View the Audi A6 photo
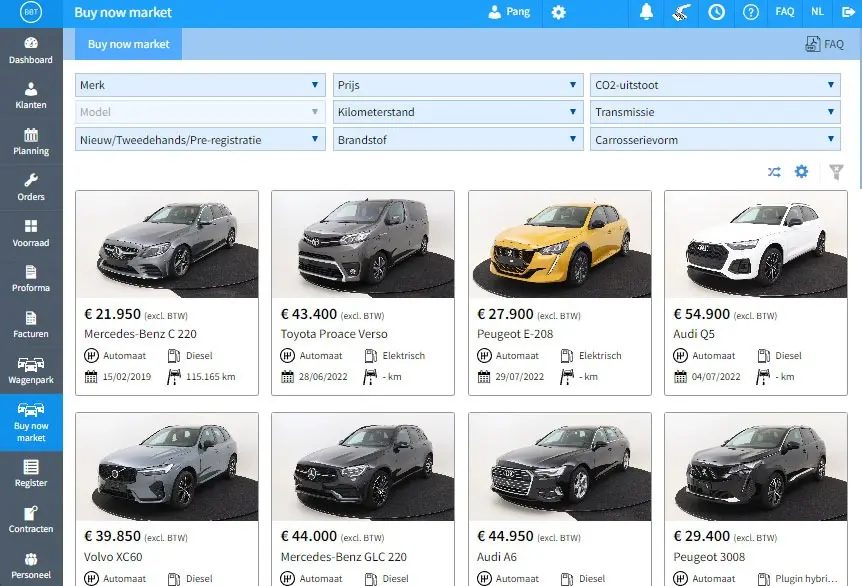Image resolution: width=862 pixels, height=586 pixels. pos(560,467)
